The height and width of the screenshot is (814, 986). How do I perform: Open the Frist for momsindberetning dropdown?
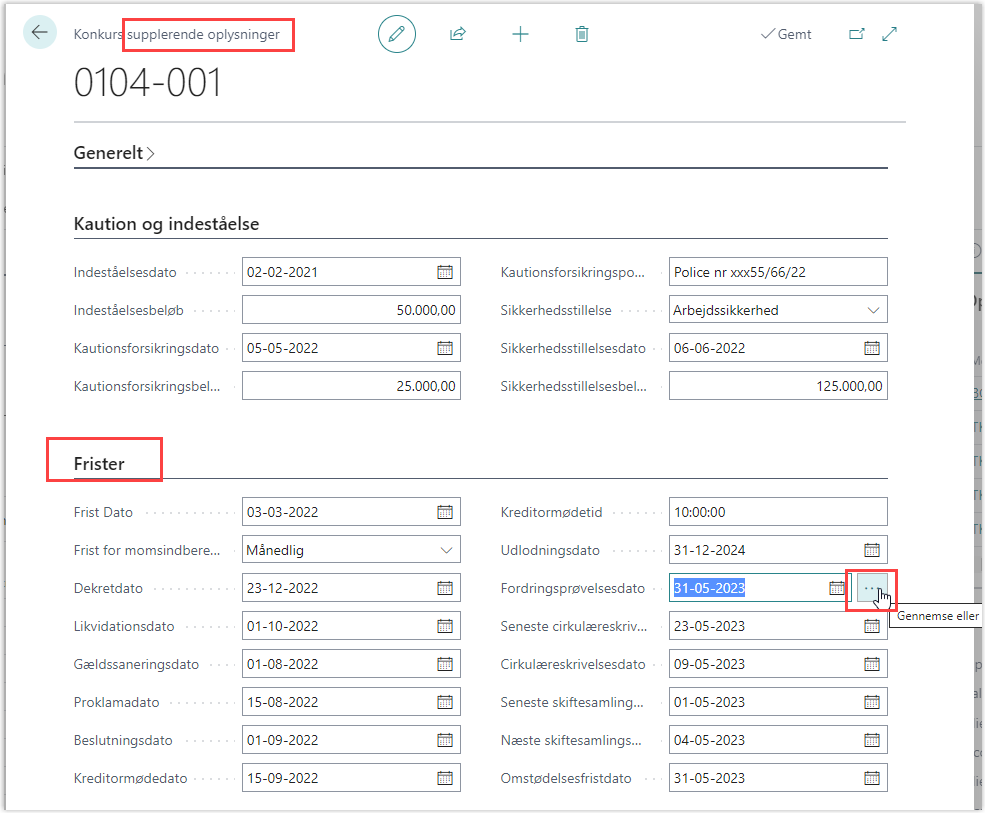(446, 550)
